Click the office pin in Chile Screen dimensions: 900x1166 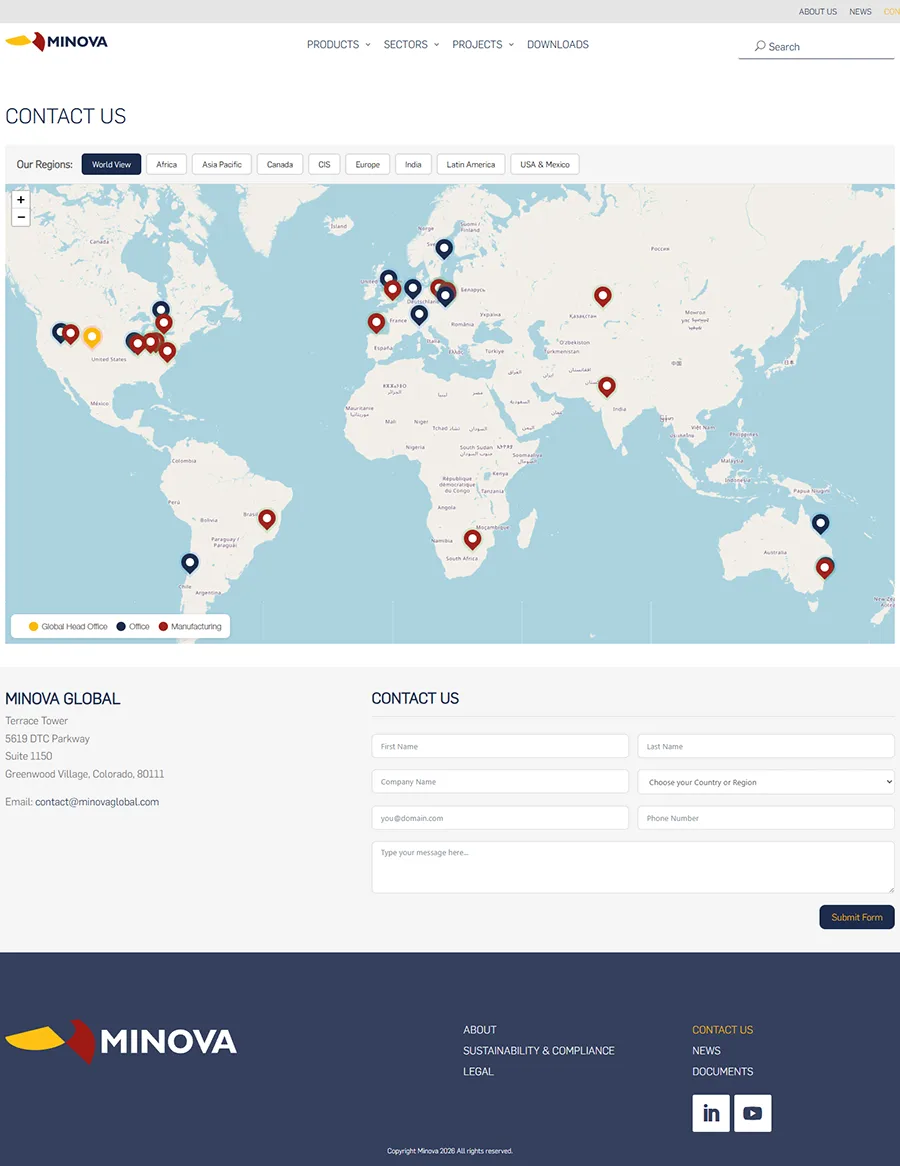click(x=190, y=562)
